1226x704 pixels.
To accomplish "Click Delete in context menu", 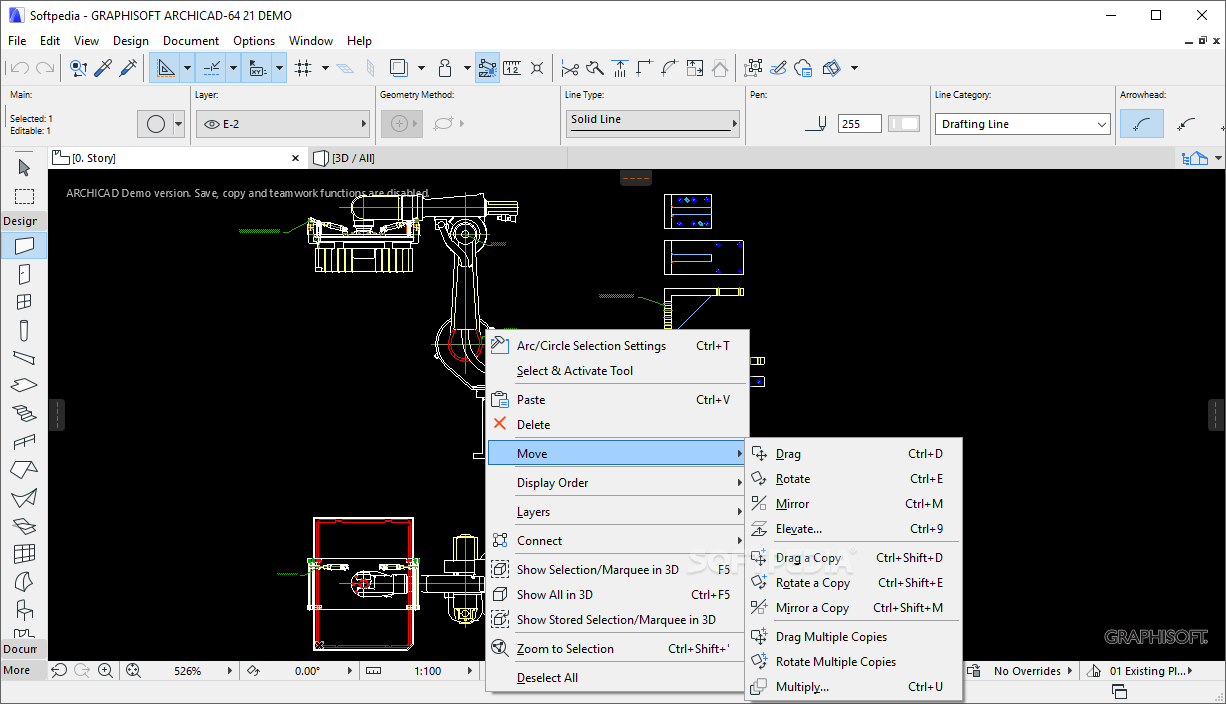I will tap(617, 425).
